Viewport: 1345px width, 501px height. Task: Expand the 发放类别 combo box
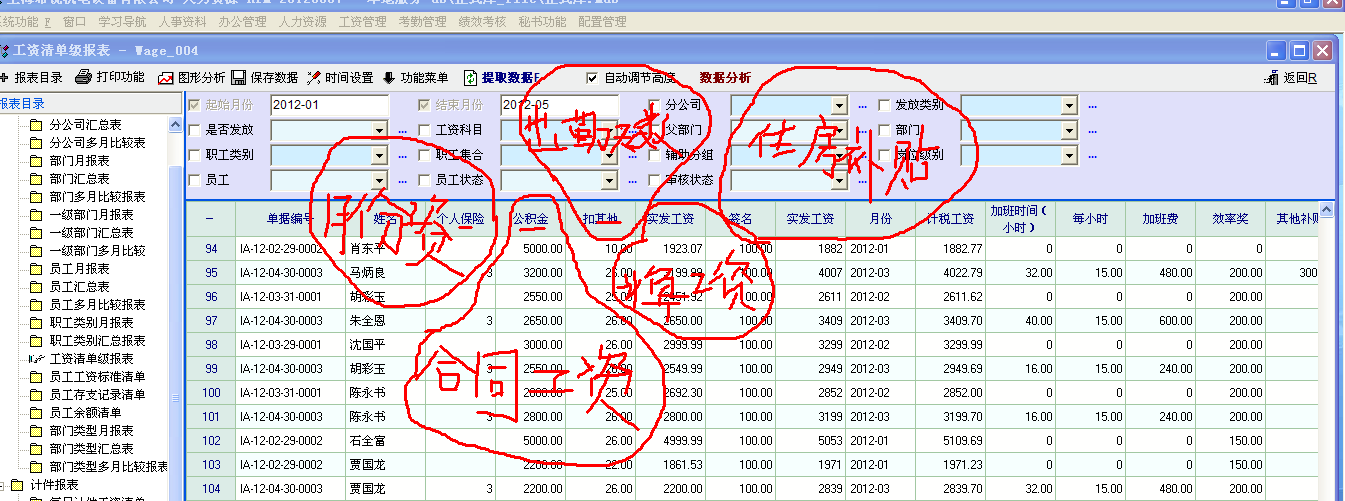1069,105
